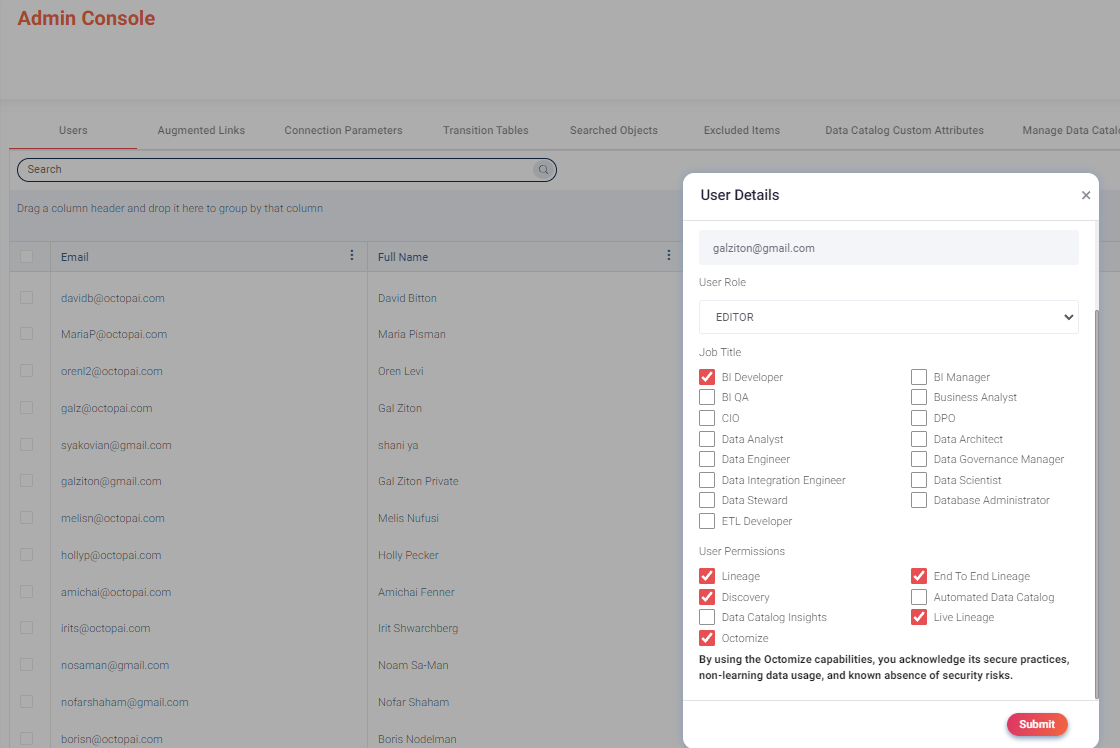The height and width of the screenshot is (748, 1120).
Task: Open davidb@octopai.com user link
Action: pyautogui.click(x=112, y=298)
